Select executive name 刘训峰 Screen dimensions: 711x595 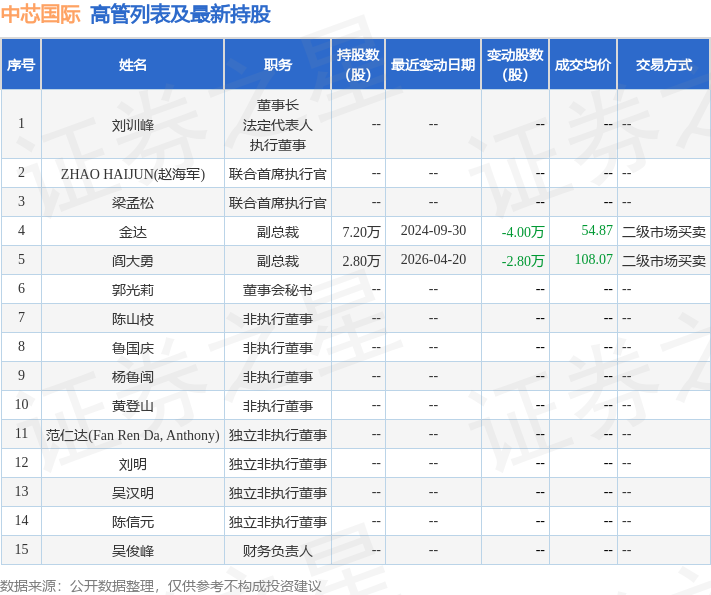132,125
